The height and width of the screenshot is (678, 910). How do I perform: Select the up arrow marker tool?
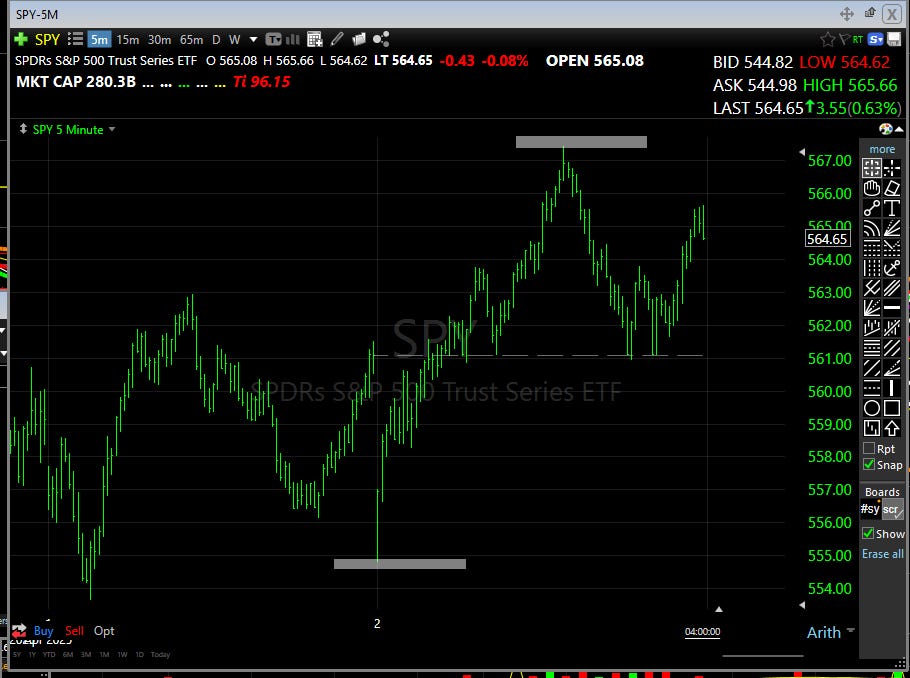click(892, 428)
